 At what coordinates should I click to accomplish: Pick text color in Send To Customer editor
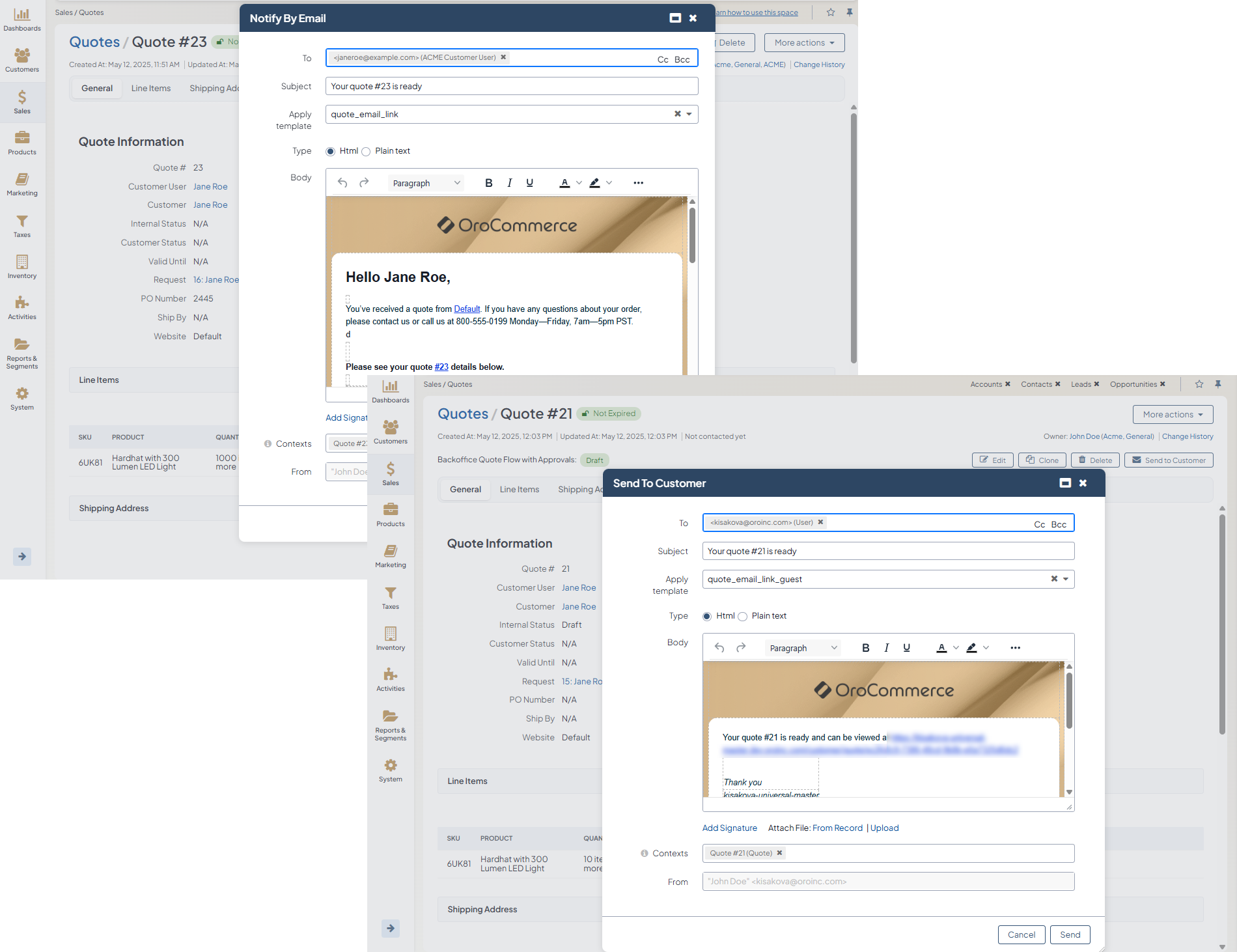point(941,648)
